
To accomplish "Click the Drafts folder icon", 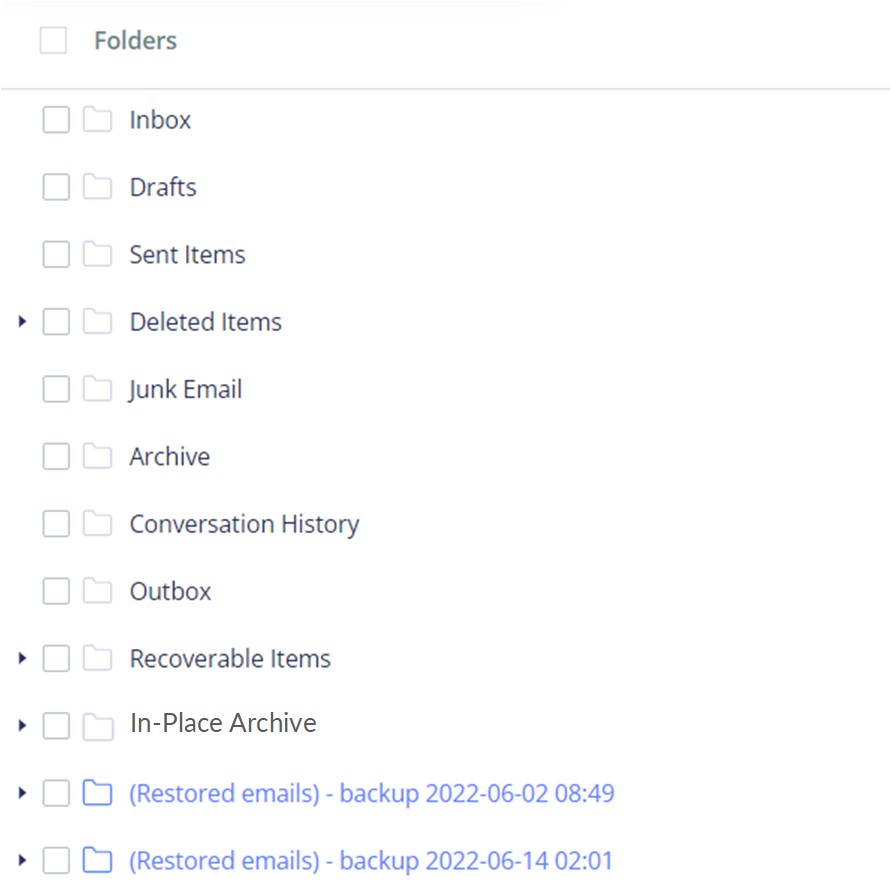I will tap(97, 187).
